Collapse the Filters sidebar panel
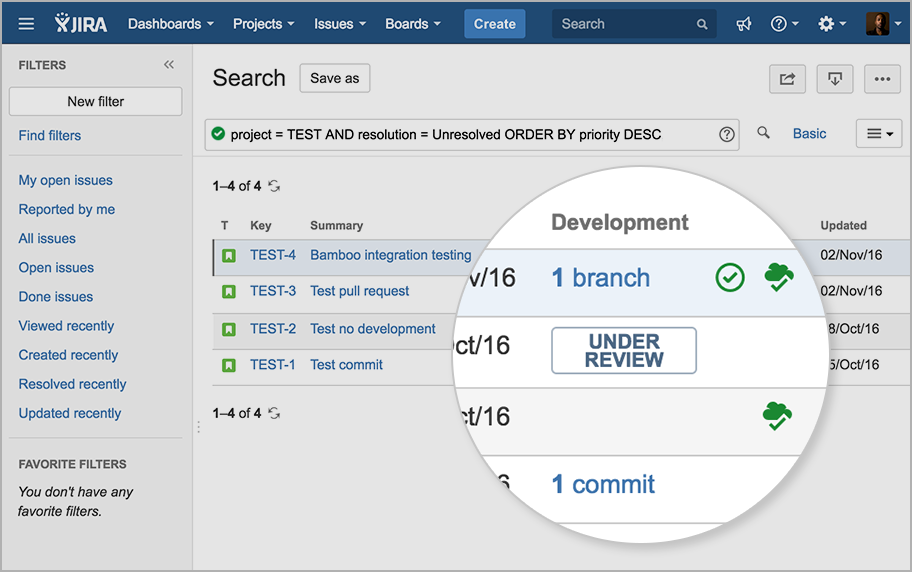The image size is (912, 572). click(169, 65)
